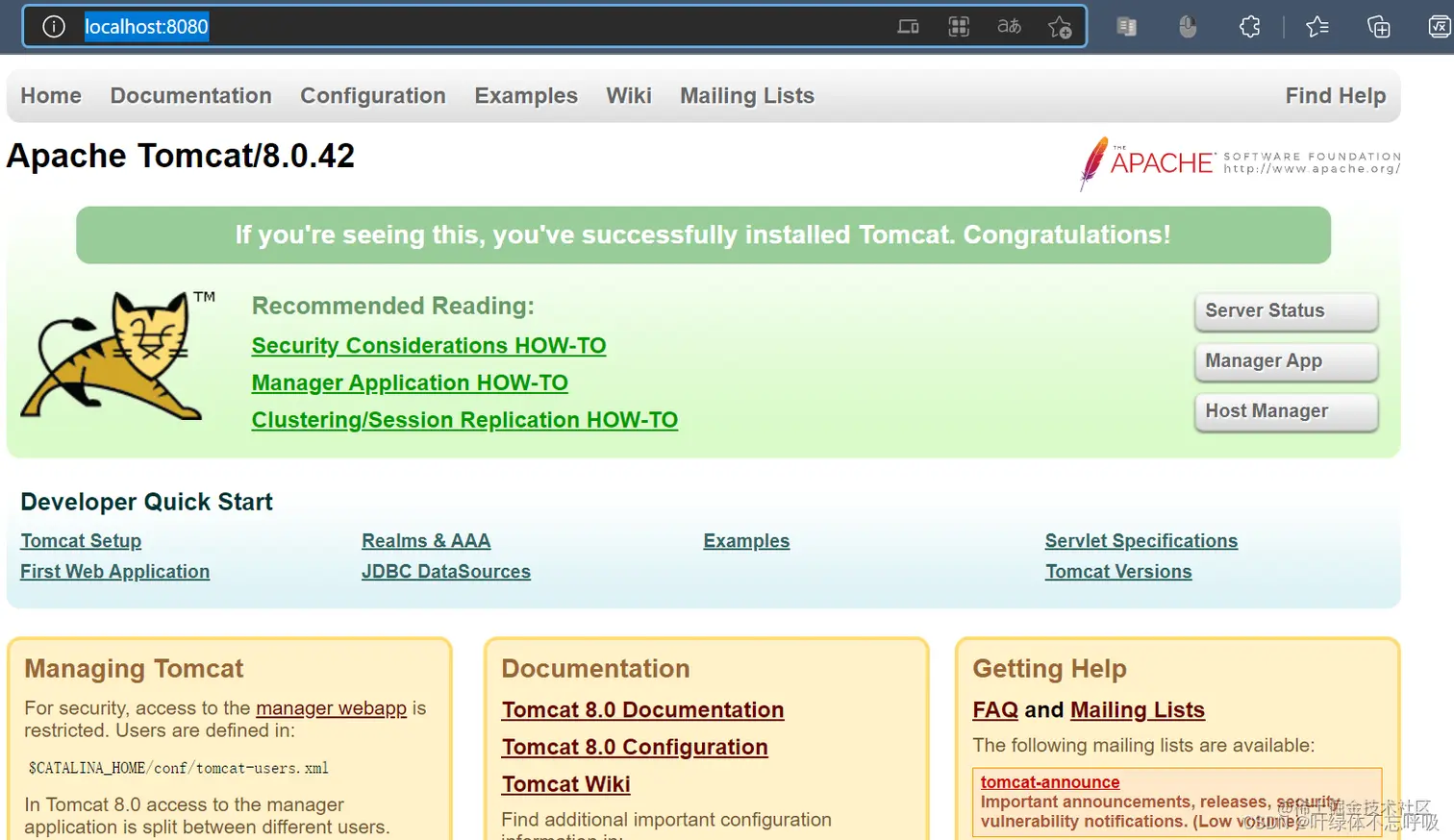Click the apps/QR grid icon in address bar
This screenshot has width=1454, height=840.
(x=959, y=27)
